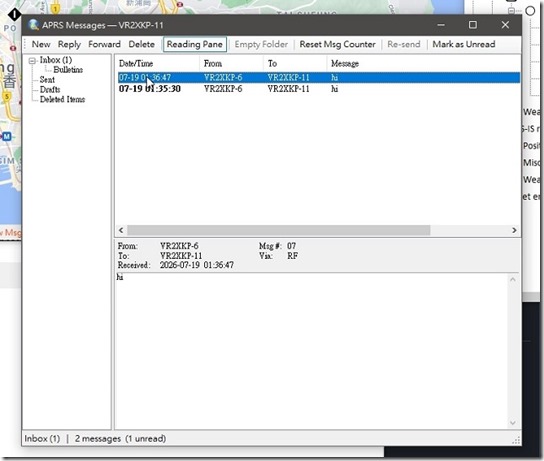Click the right arrow of horizontal scrollbar
544x461 pixels.
[x=514, y=230]
